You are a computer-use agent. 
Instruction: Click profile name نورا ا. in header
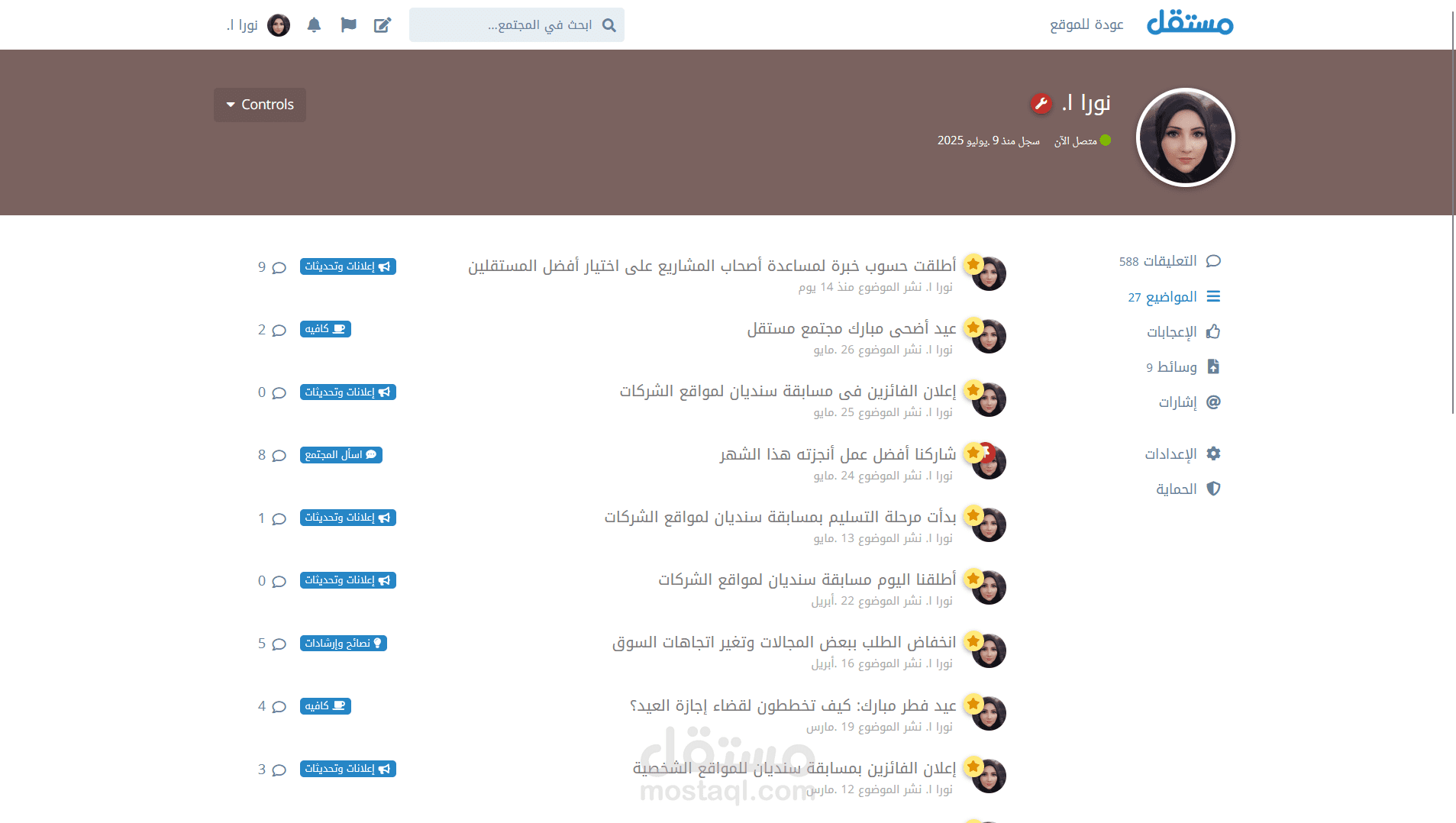[x=1086, y=103]
